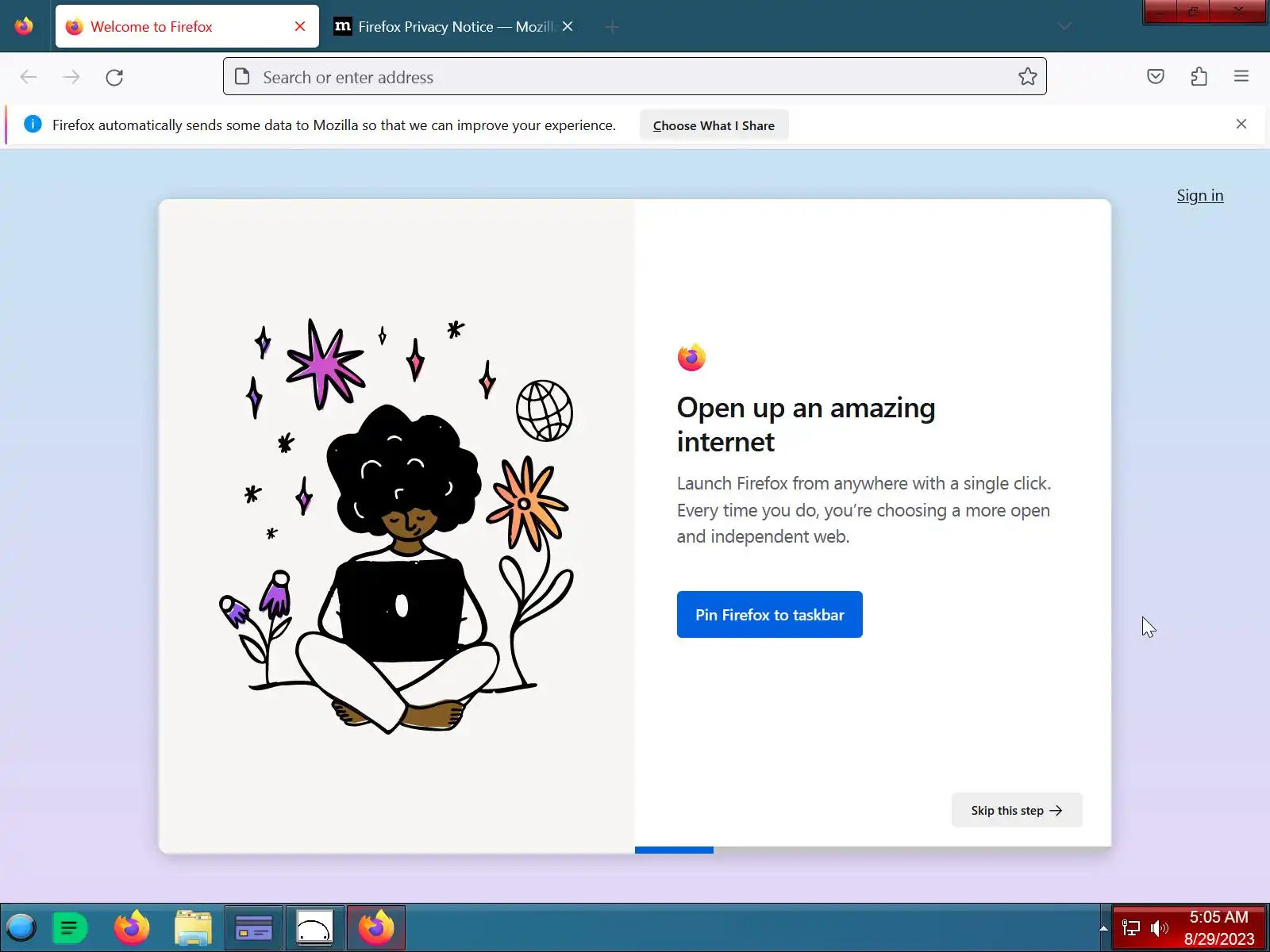Viewport: 1270px width, 952px height.
Task: Click the Firefox logo above the heading
Action: pyautogui.click(x=691, y=358)
